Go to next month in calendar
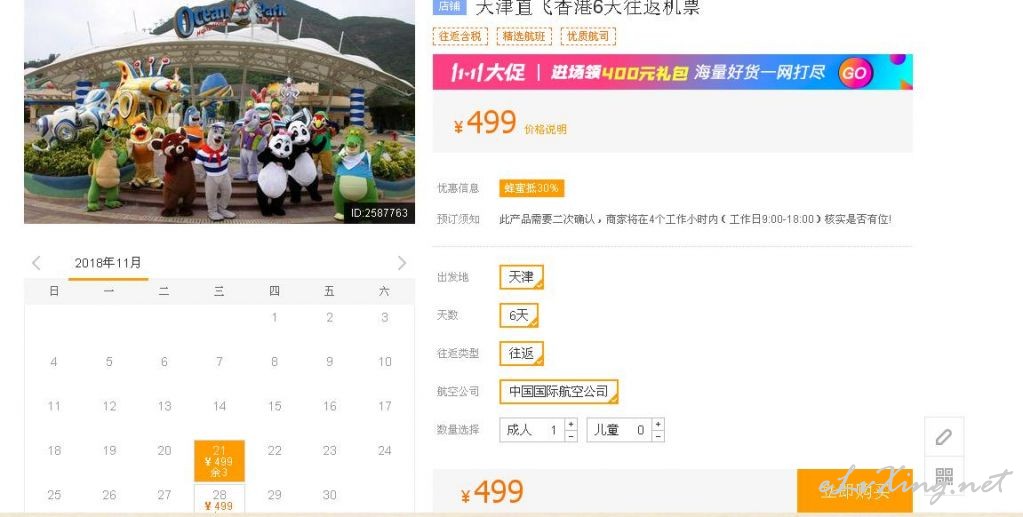Screen dimensions: 1023x517 point(401,263)
